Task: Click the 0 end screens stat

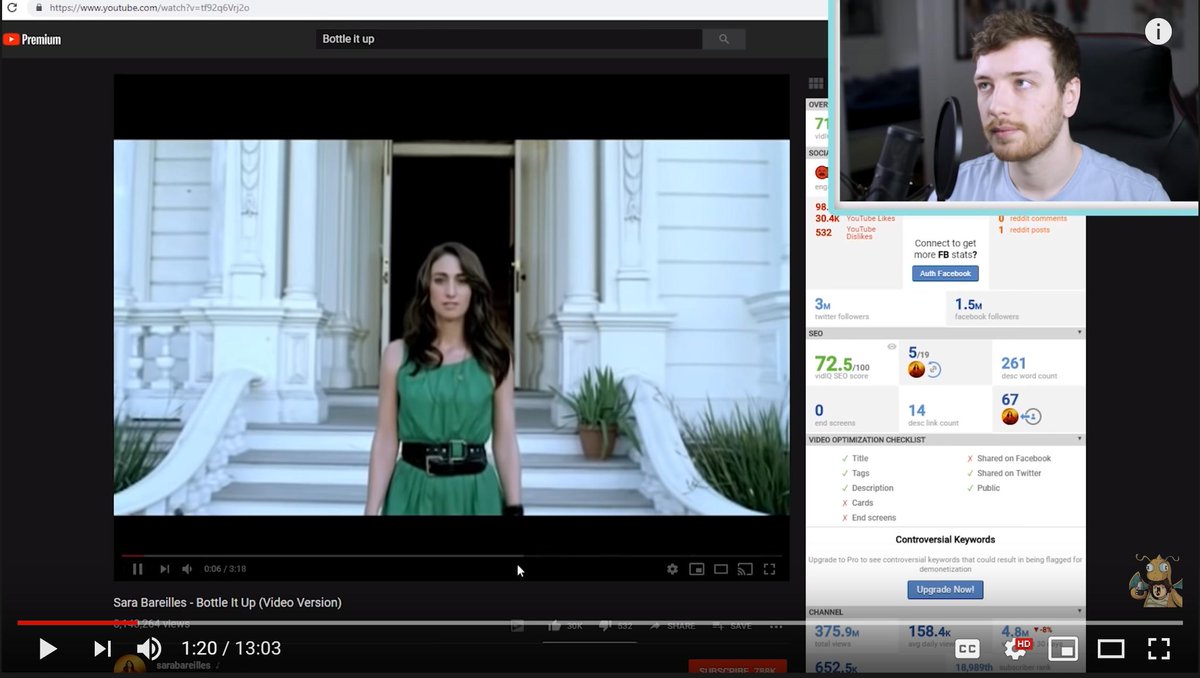Action: click(835, 415)
